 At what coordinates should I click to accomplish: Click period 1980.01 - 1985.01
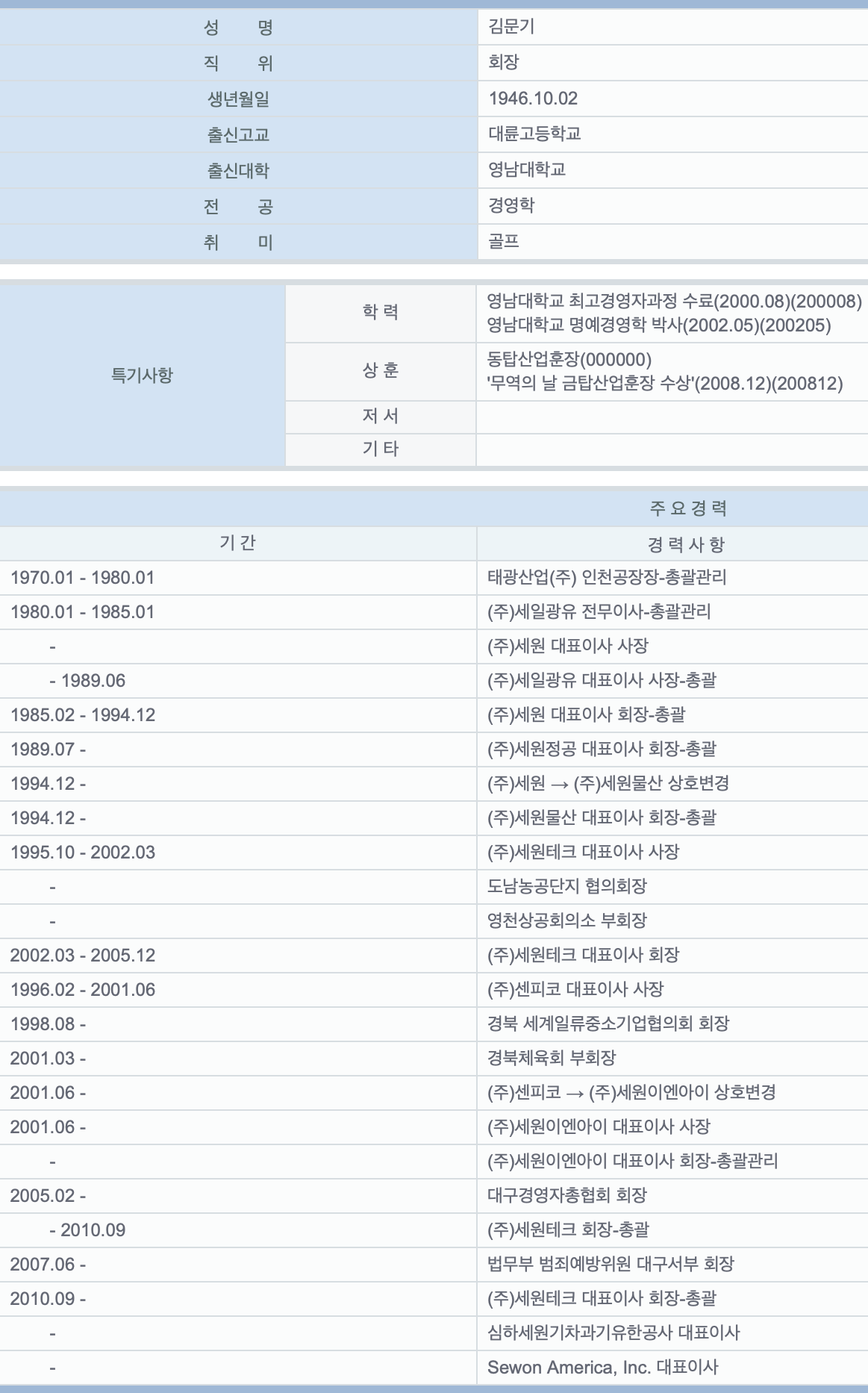pos(83,612)
